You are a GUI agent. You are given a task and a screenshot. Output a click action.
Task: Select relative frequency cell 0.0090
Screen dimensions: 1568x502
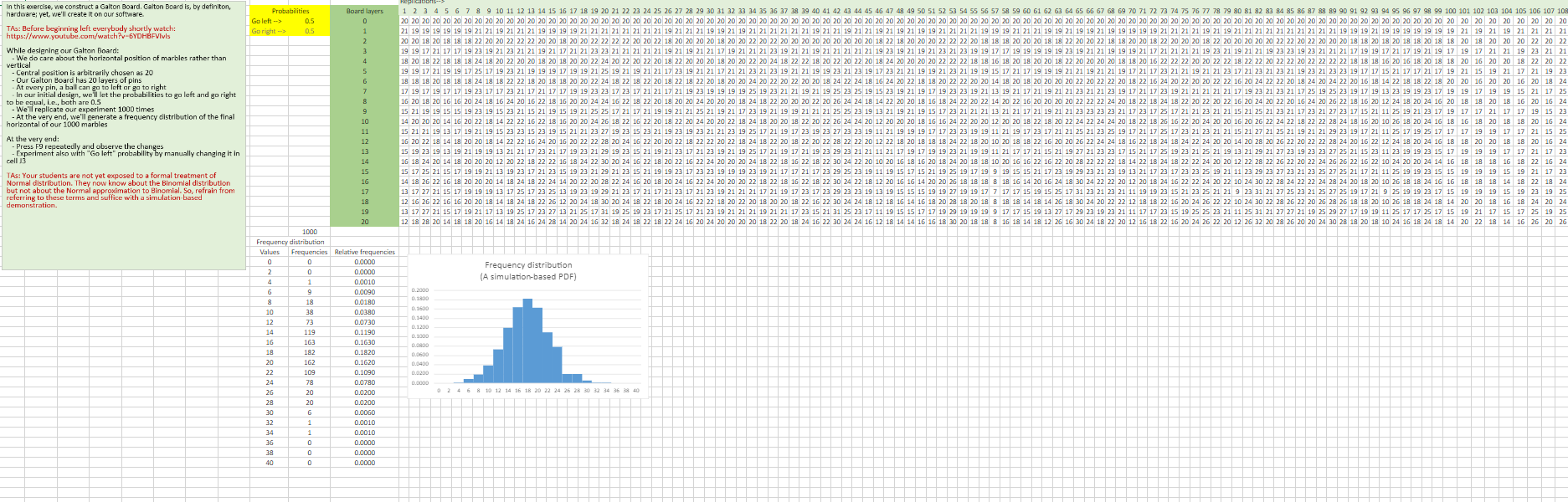tap(365, 292)
